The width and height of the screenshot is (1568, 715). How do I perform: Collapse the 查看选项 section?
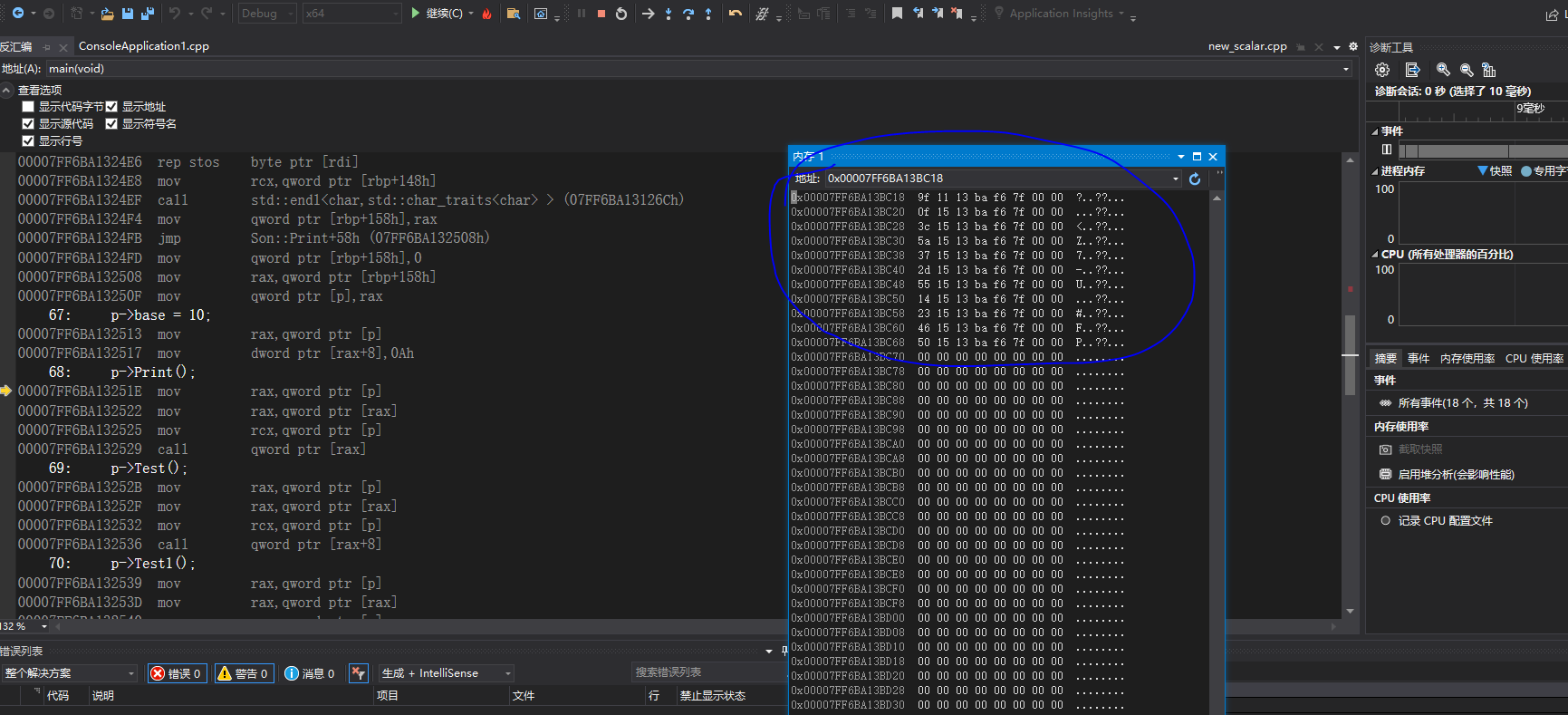point(7,90)
